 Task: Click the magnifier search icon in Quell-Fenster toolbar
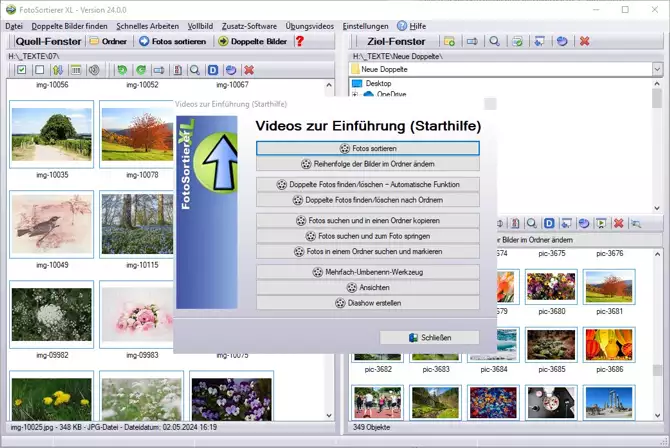tap(195, 70)
